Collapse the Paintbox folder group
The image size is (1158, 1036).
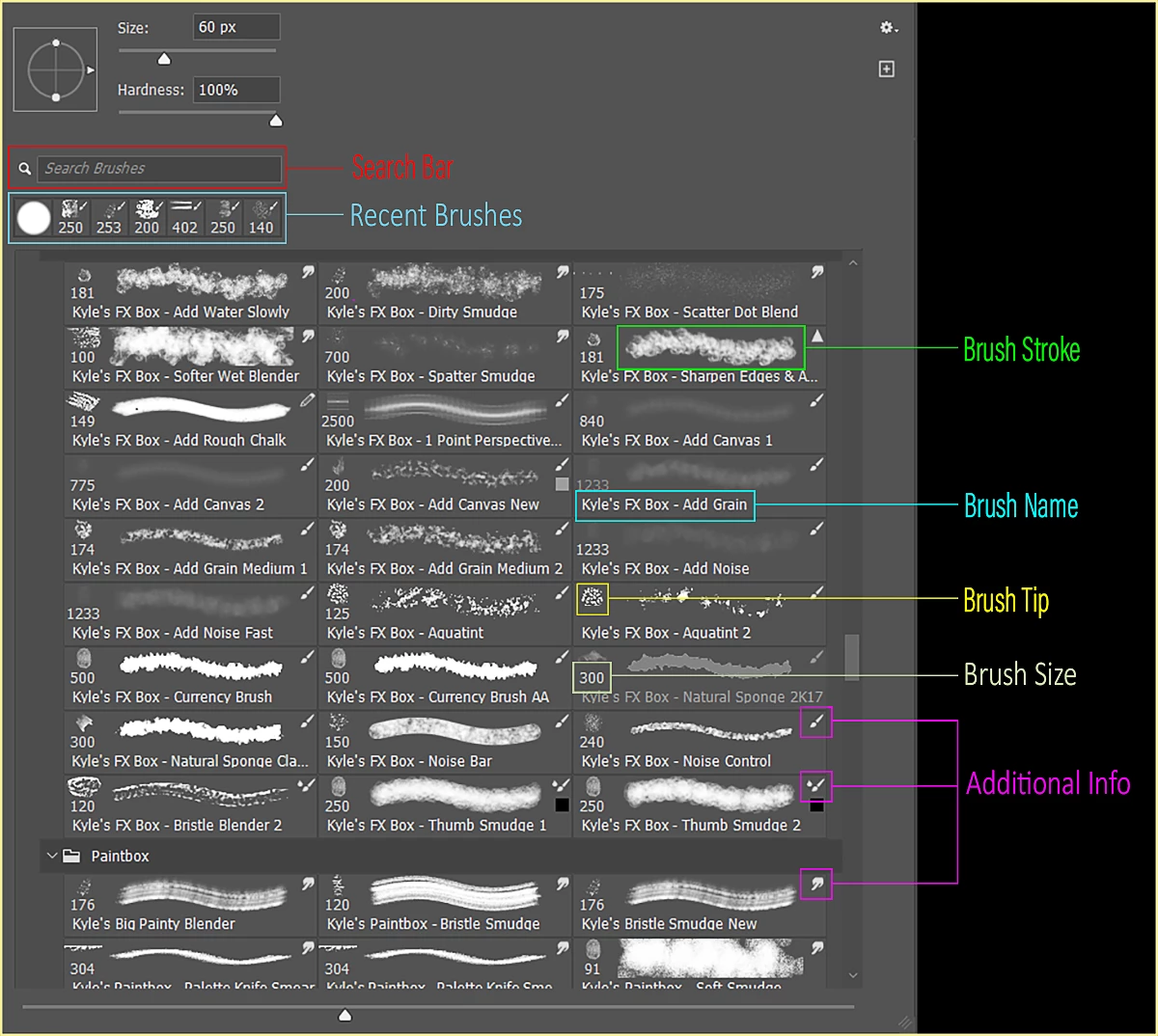(x=52, y=856)
